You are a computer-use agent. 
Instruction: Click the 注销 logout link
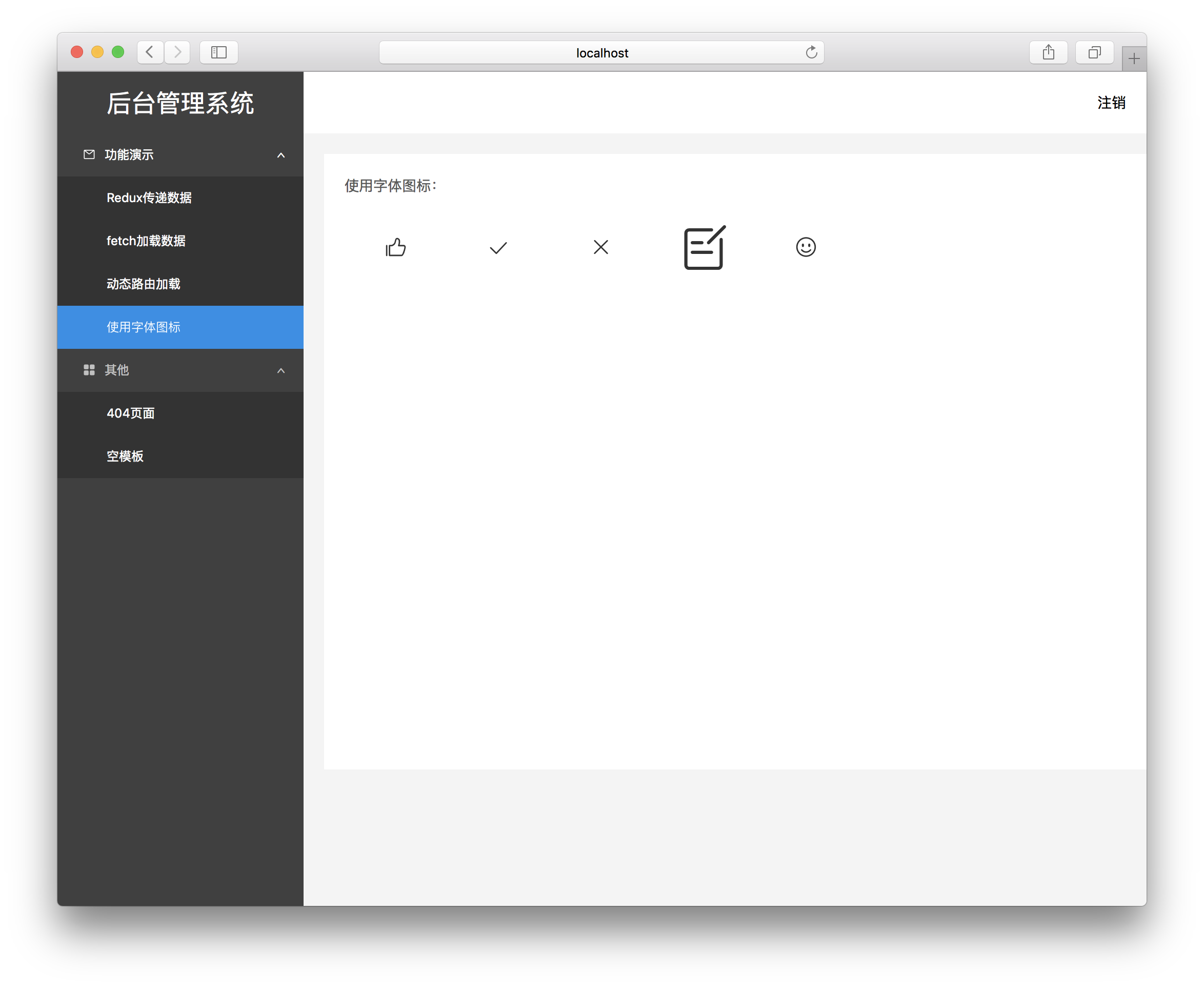click(1111, 103)
